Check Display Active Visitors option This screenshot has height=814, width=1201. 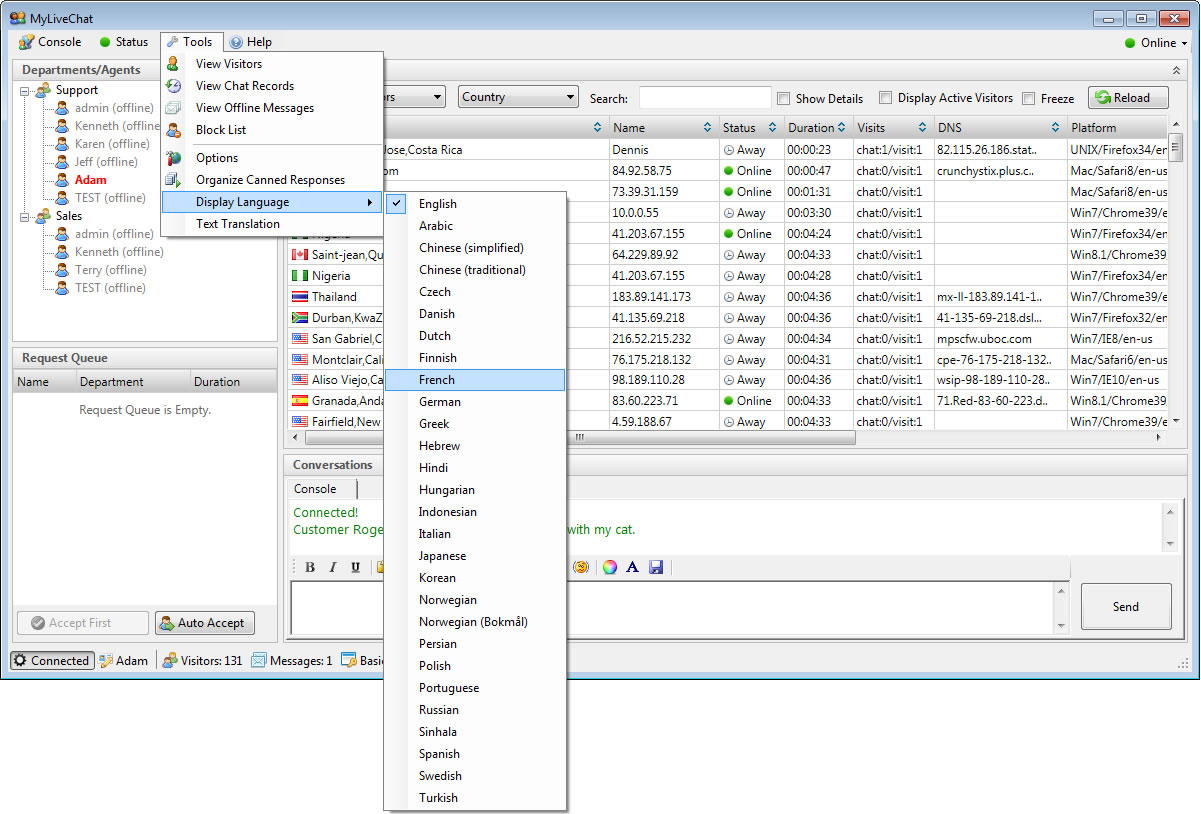pyautogui.click(x=886, y=98)
